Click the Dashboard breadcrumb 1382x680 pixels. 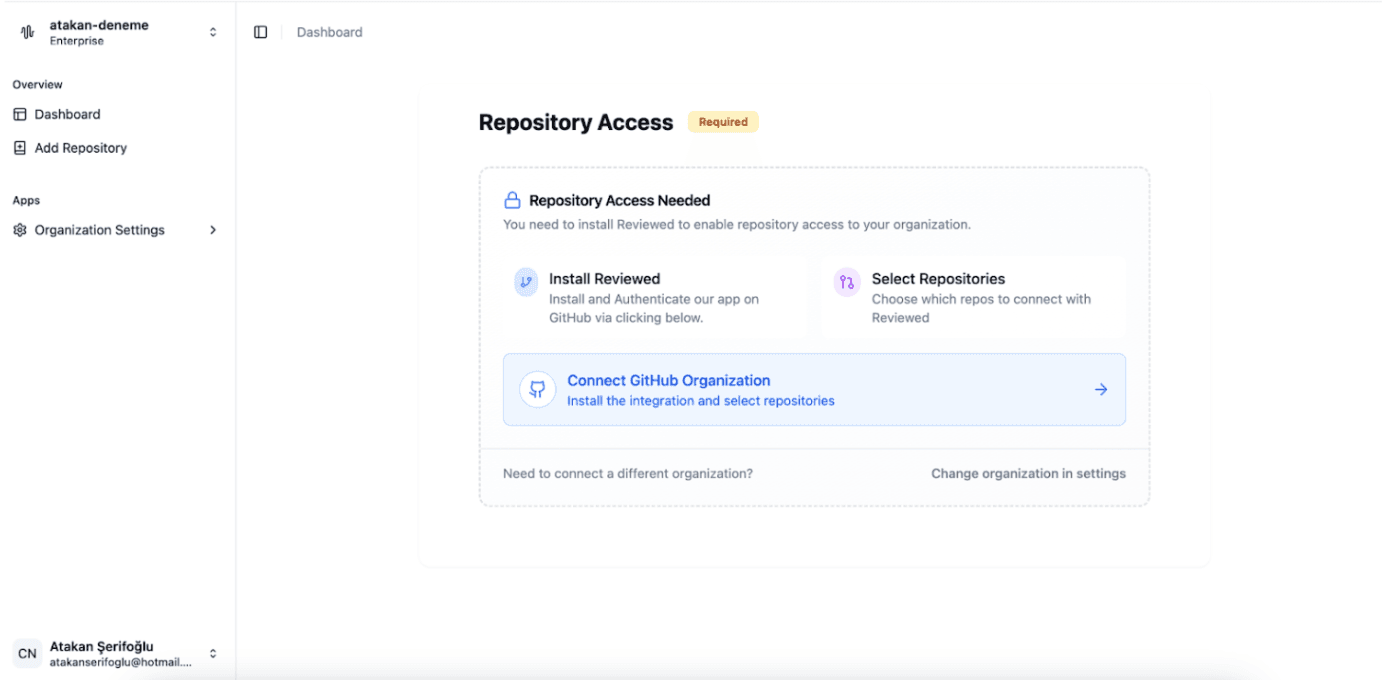click(x=330, y=32)
